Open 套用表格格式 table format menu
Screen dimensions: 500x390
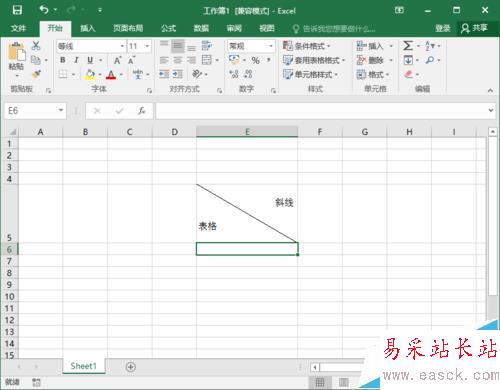pyautogui.click(x=314, y=60)
